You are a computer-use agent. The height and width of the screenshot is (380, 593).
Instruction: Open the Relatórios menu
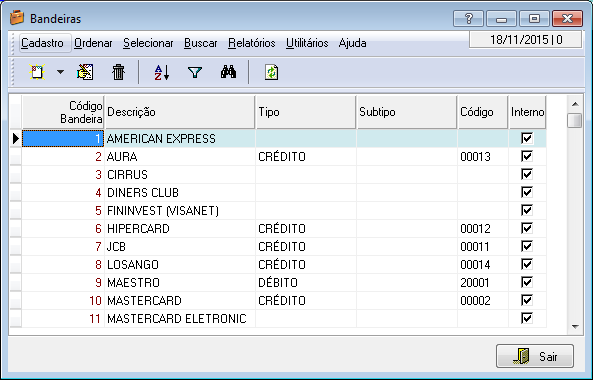[x=251, y=43]
